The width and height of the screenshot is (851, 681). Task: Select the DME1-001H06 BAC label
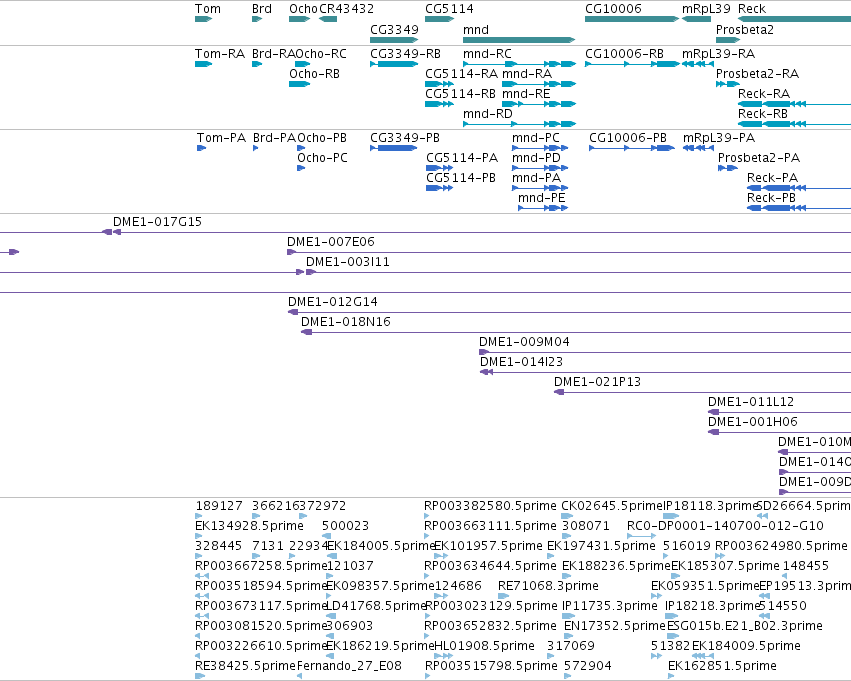coord(752,423)
